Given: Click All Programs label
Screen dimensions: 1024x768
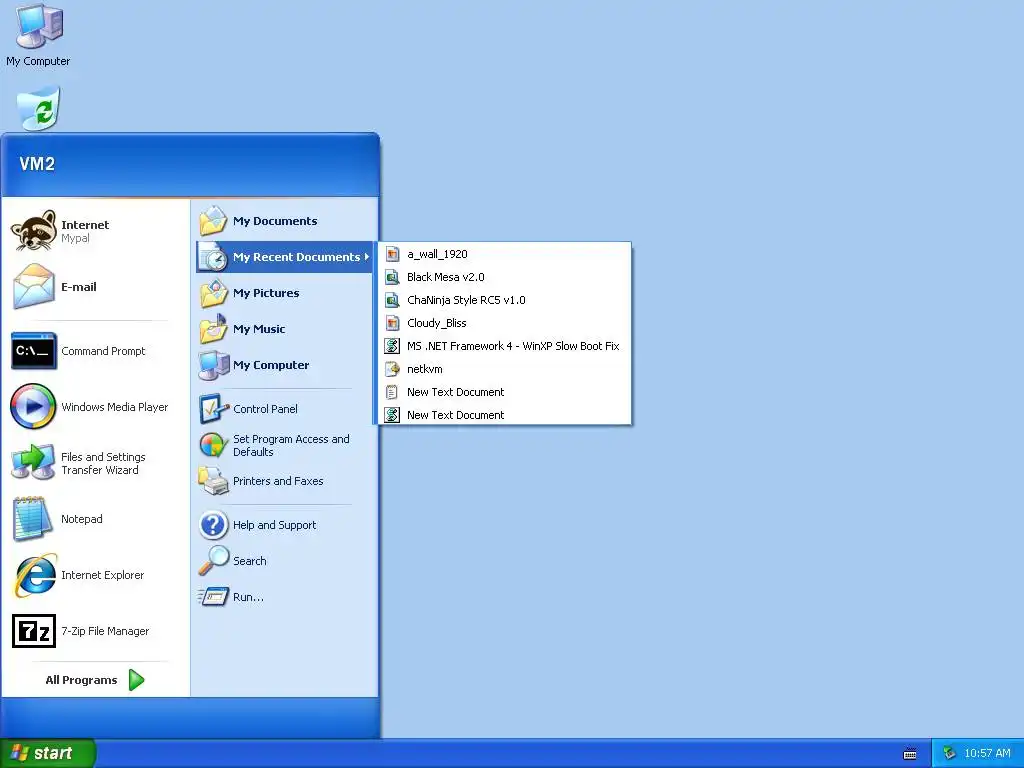Looking at the screenshot, I should pyautogui.click(x=81, y=680).
